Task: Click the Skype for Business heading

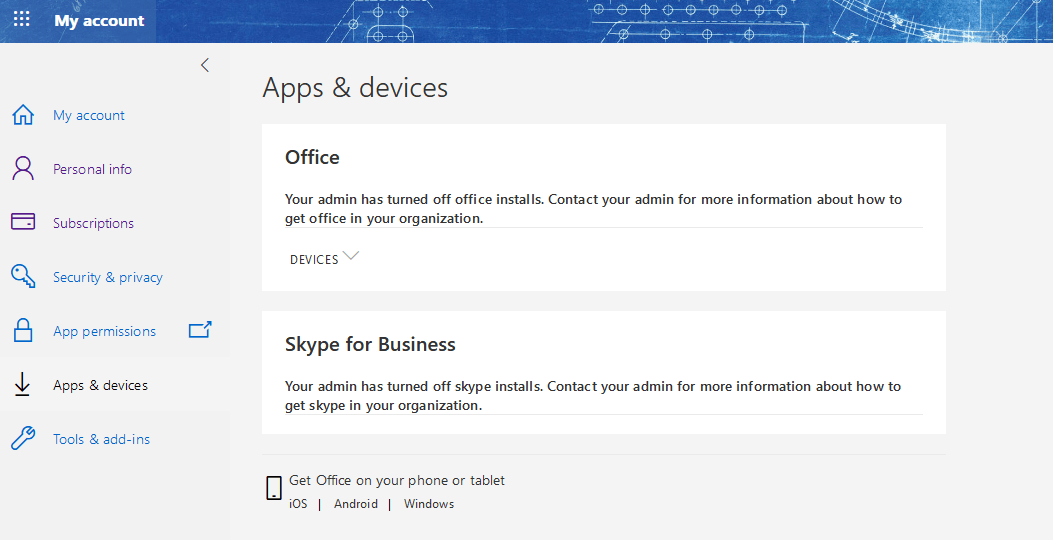Action: click(370, 345)
